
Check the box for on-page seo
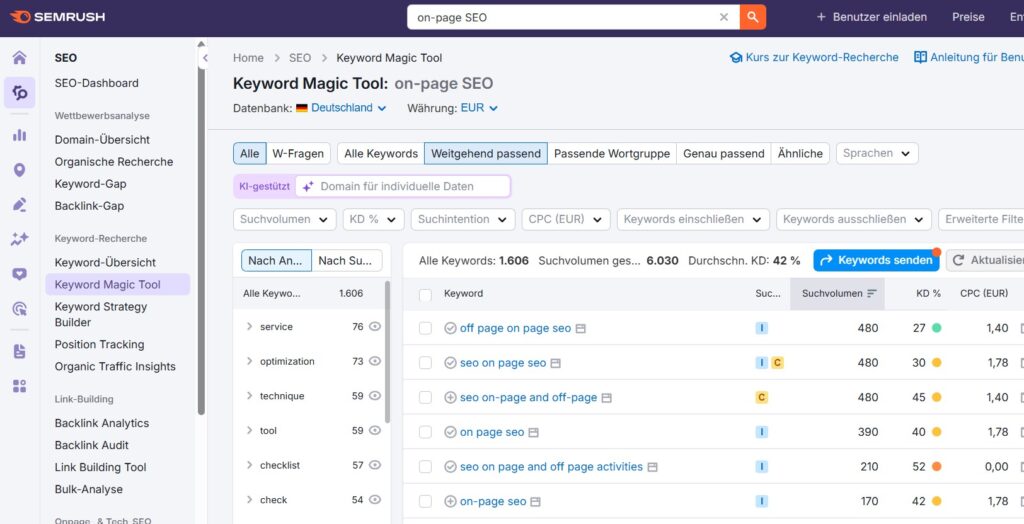tap(425, 502)
